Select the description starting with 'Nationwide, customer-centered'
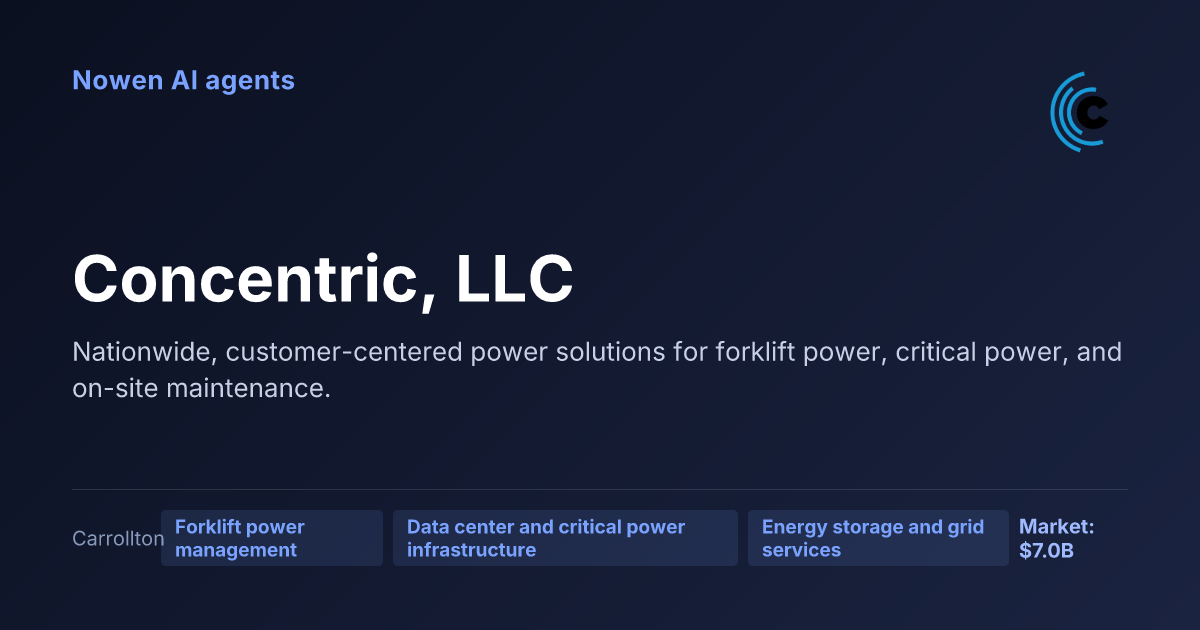 click(597, 370)
